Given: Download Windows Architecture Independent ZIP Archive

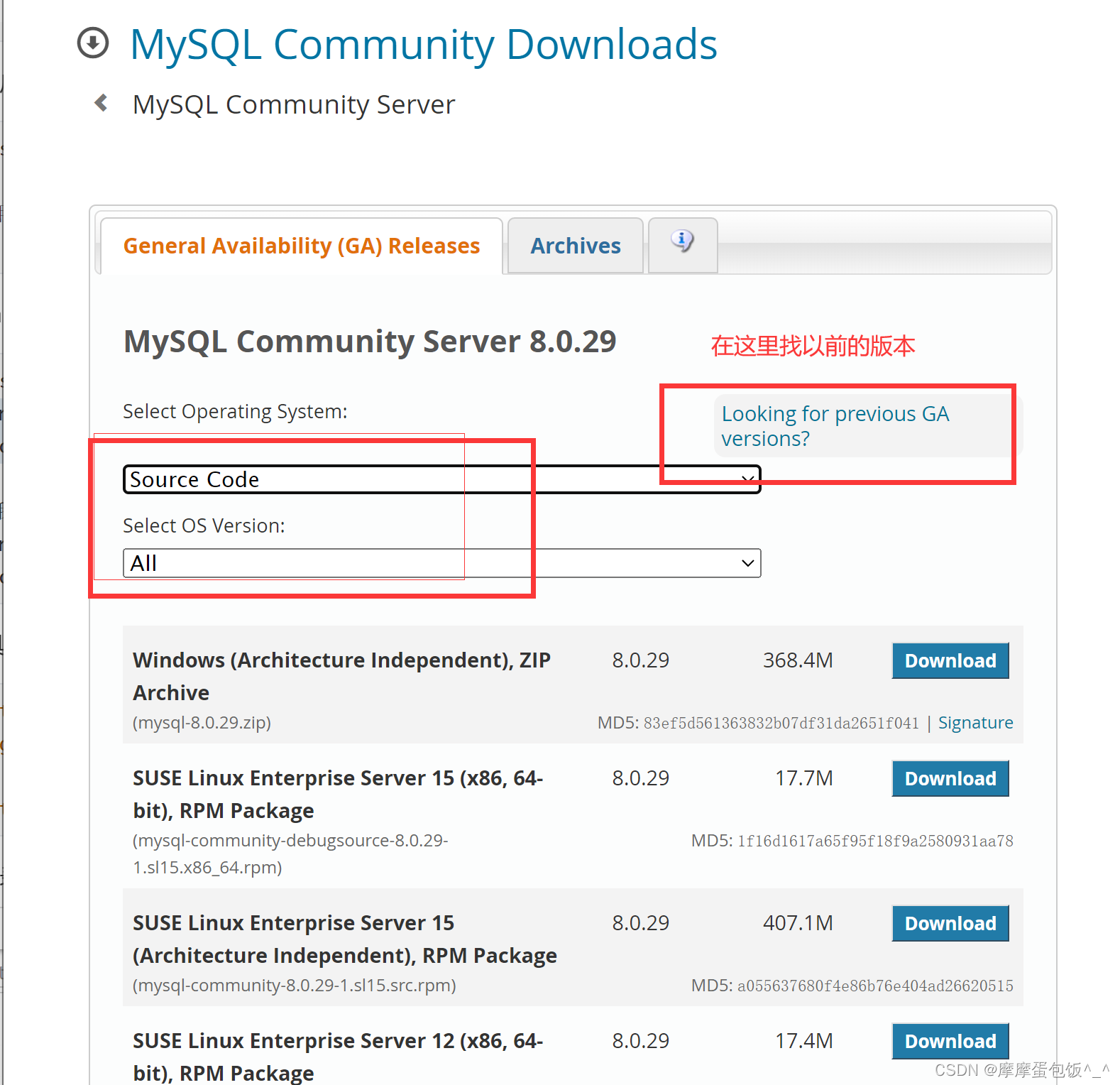Looking at the screenshot, I should point(950,660).
